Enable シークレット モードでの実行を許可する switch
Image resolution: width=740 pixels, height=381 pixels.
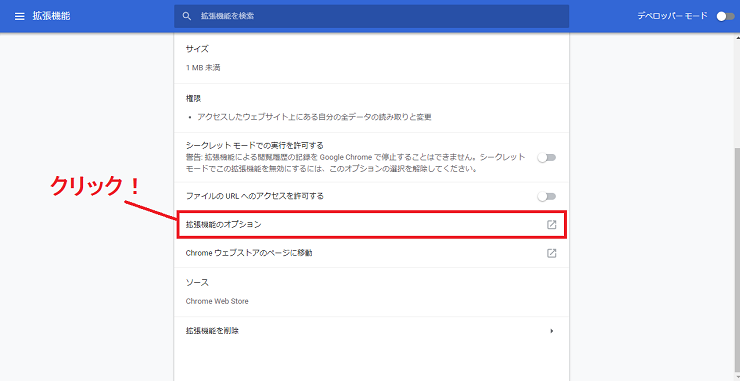547,158
